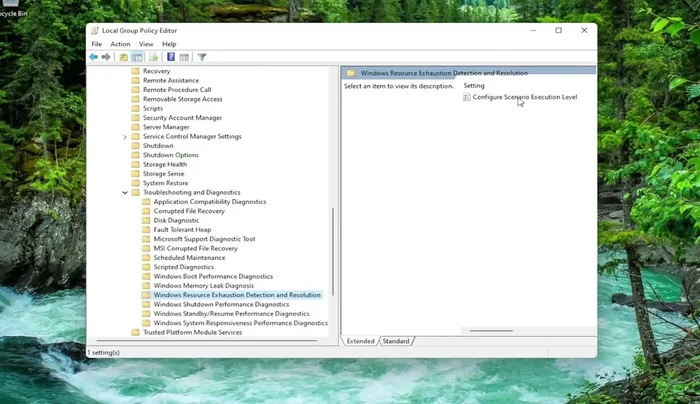Screen dimensions: 700x404
Task: Open the View menu
Action: pos(146,44)
